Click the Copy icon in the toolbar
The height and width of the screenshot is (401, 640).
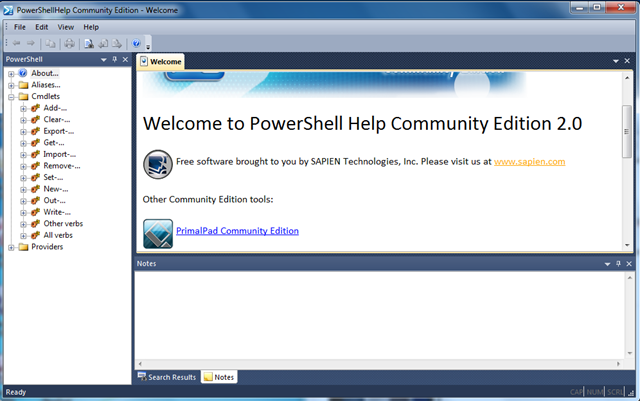click(51, 43)
